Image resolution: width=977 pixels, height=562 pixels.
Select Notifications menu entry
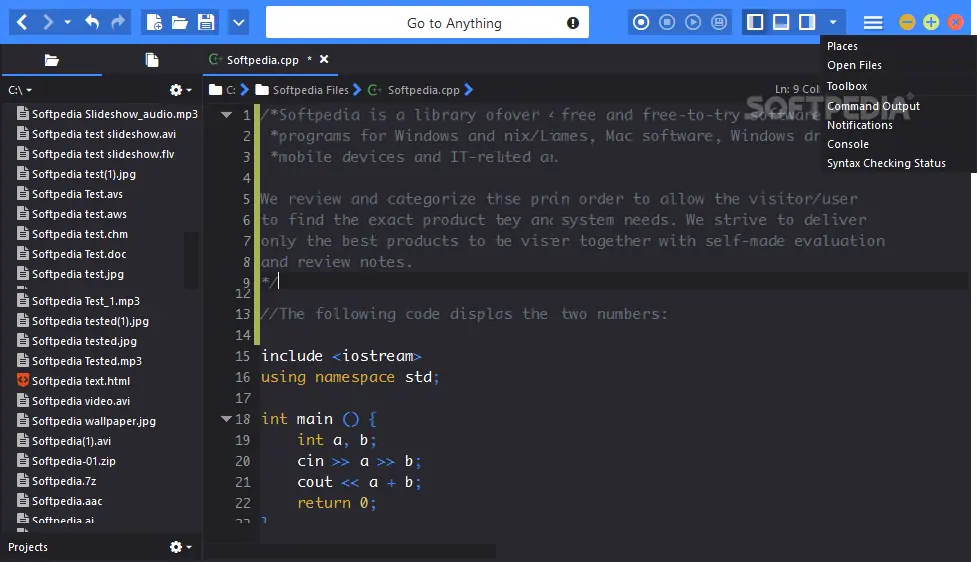click(x=859, y=125)
